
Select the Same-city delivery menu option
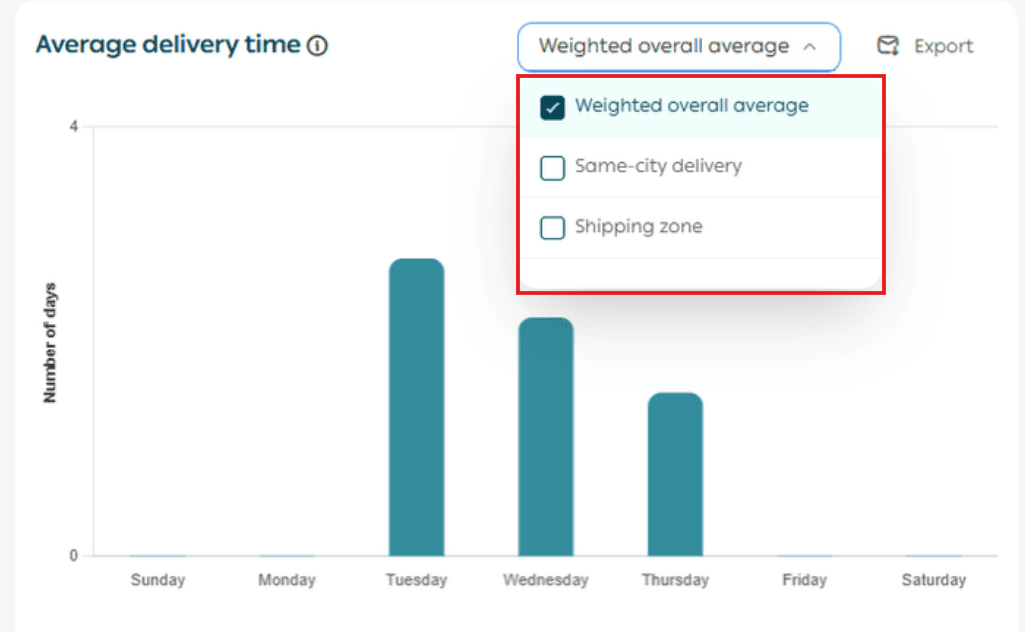[658, 167]
